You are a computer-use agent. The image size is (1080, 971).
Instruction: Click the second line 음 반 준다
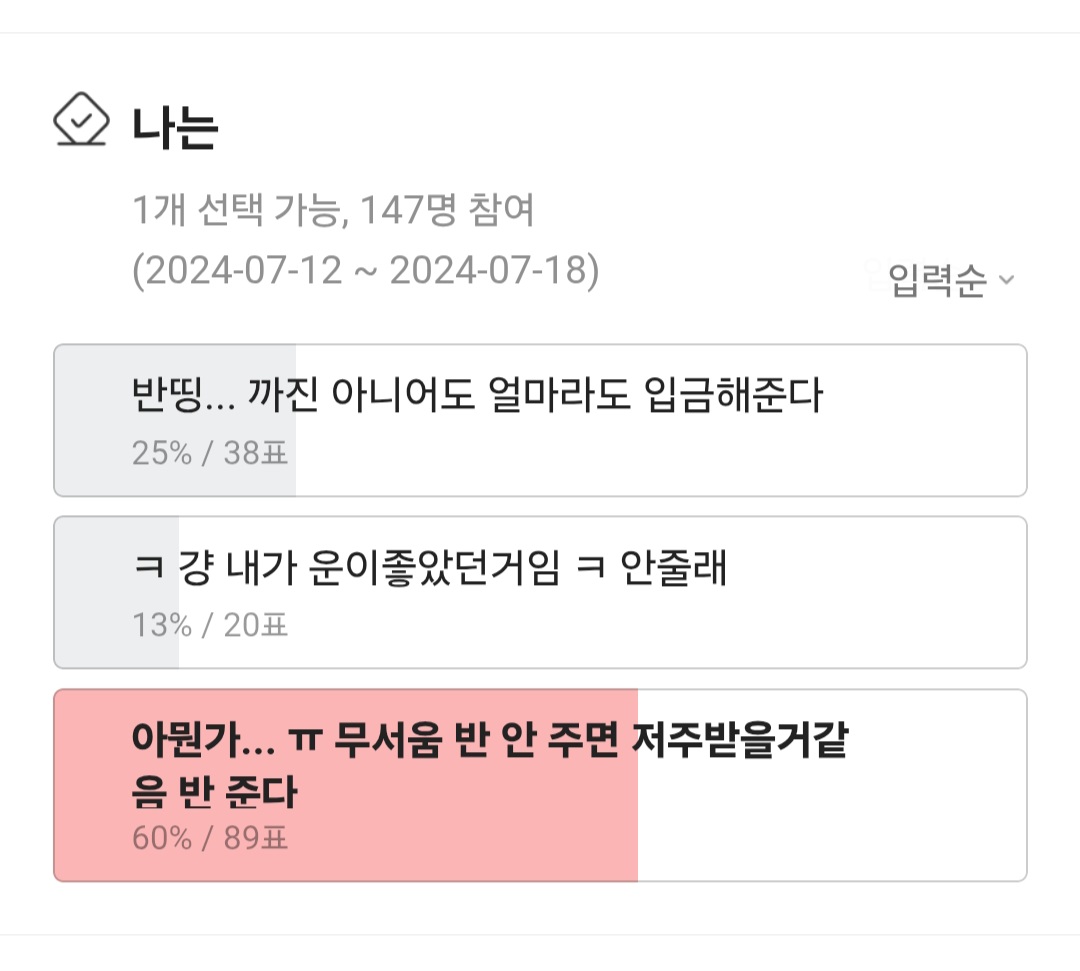point(214,792)
